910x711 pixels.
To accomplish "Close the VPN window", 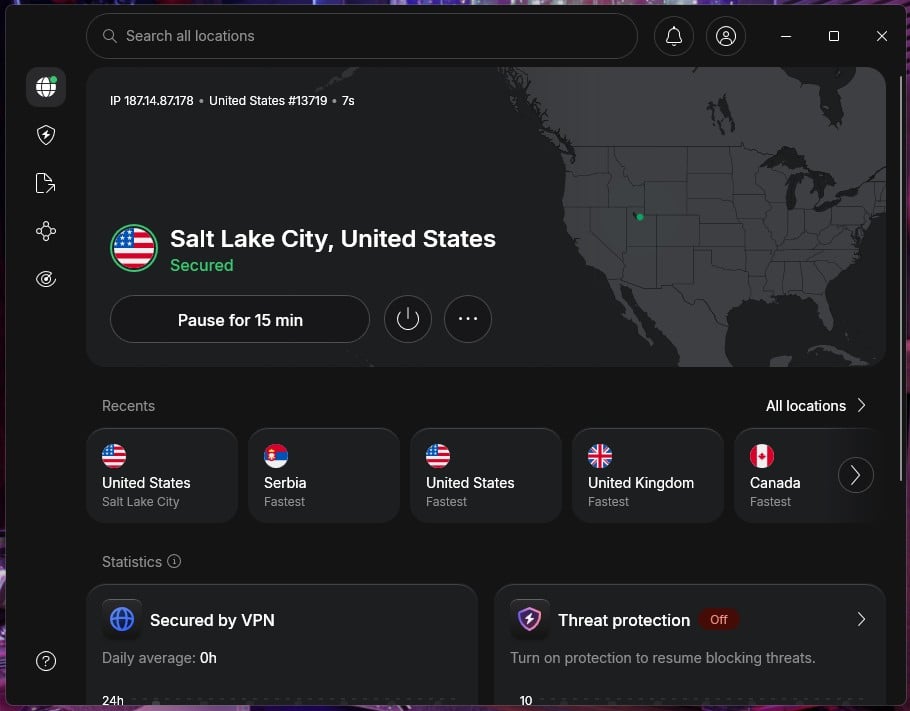I will (882, 36).
